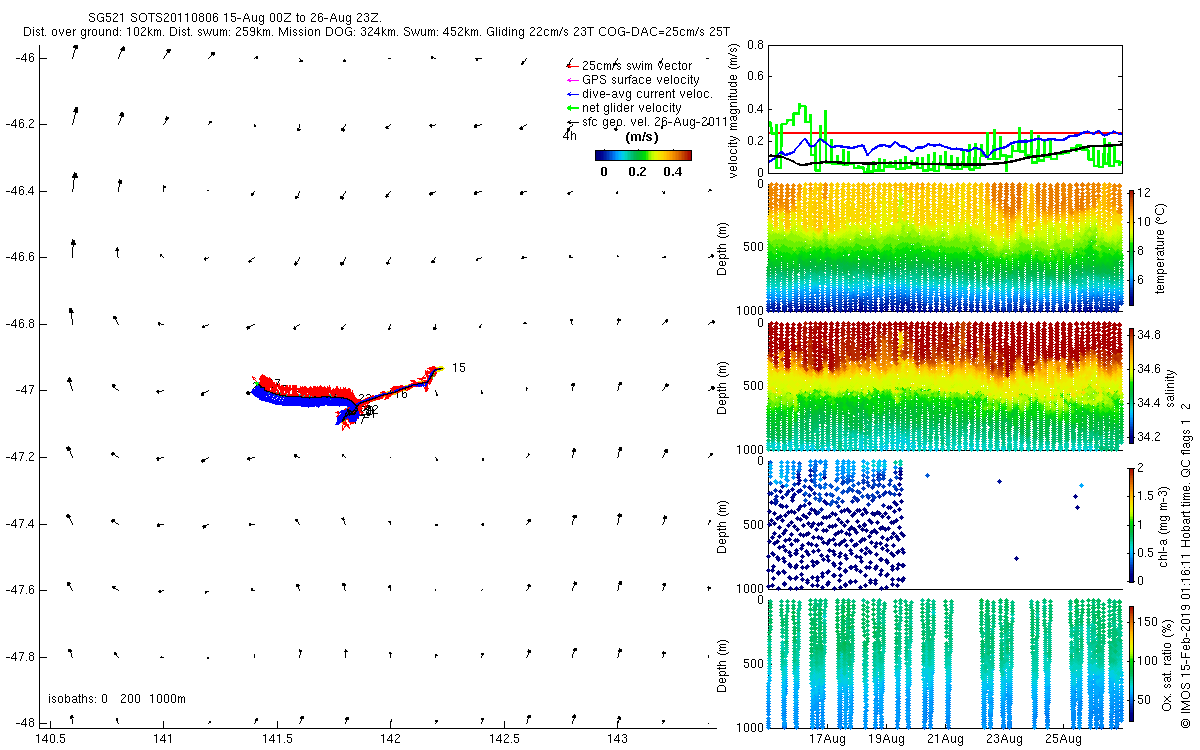Screen dimensions: 1200x750
Task: Click the temperature colorbar
Action: 1132,250
